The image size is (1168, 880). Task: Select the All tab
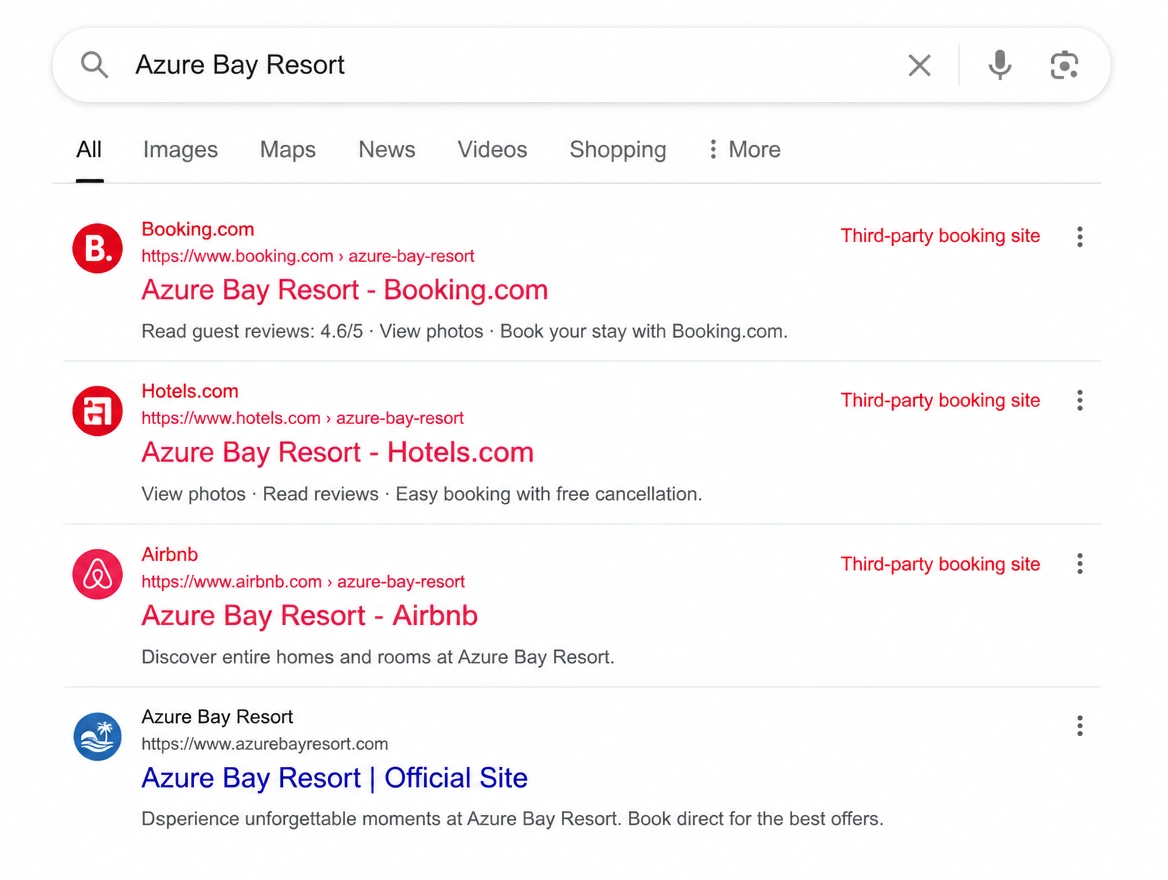pyautogui.click(x=89, y=150)
